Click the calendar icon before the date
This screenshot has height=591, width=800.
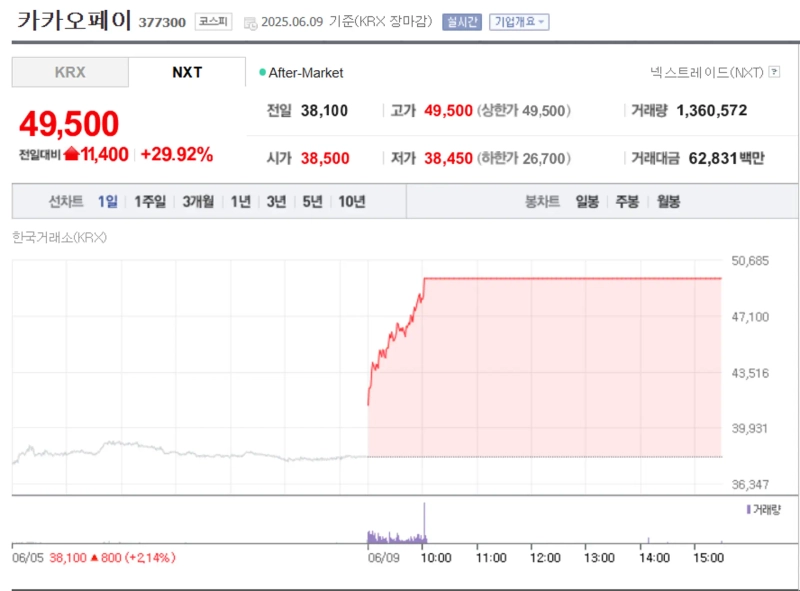pyautogui.click(x=250, y=22)
